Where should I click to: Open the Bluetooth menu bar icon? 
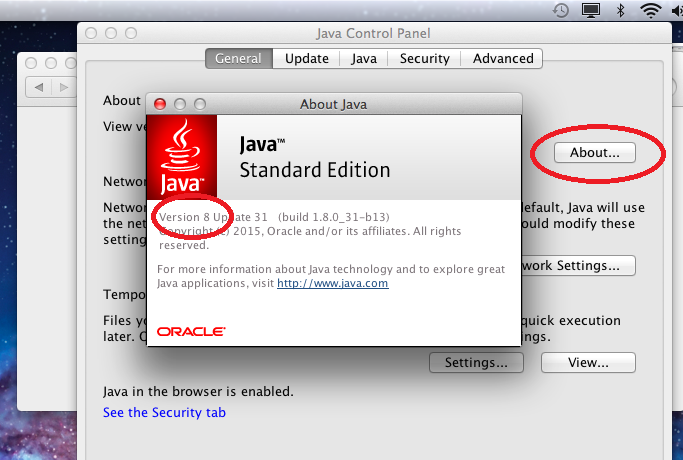(x=621, y=10)
